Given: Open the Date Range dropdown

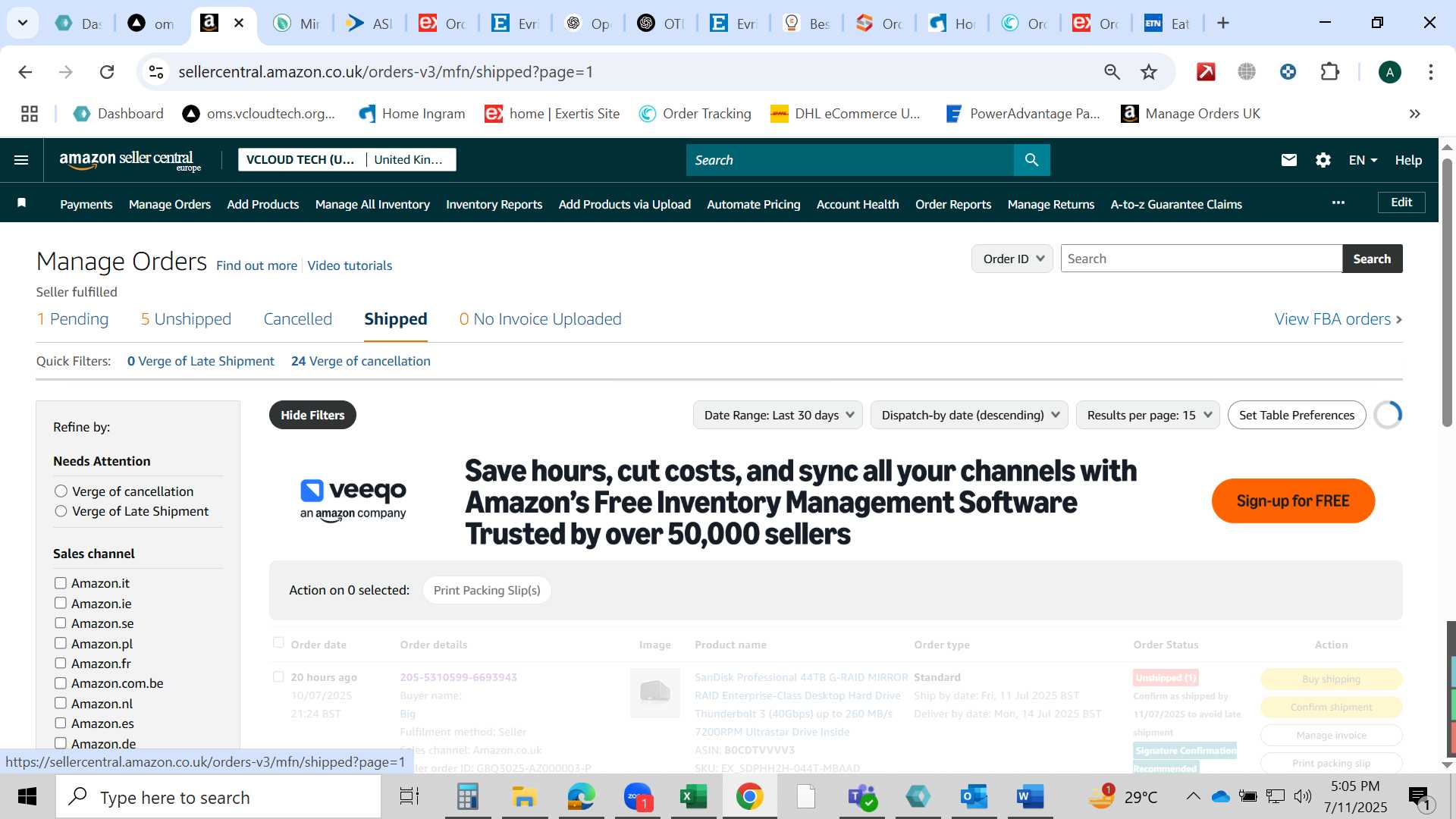Looking at the screenshot, I should point(777,415).
